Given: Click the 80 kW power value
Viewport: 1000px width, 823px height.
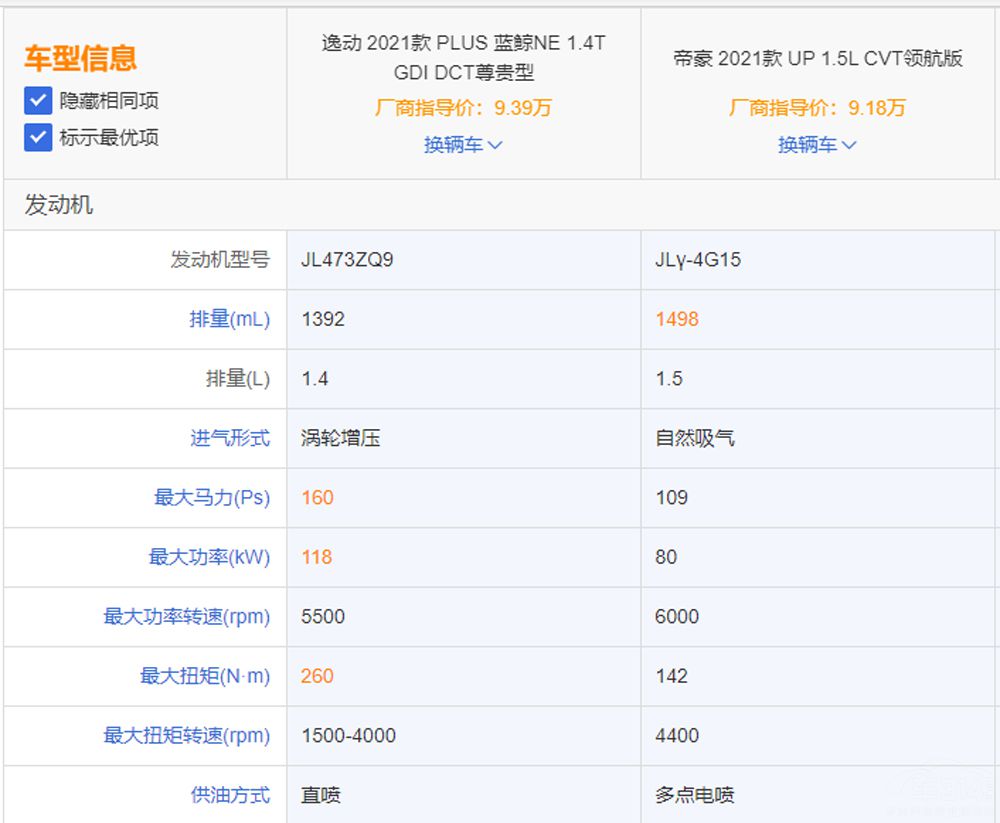Looking at the screenshot, I should (x=666, y=556).
